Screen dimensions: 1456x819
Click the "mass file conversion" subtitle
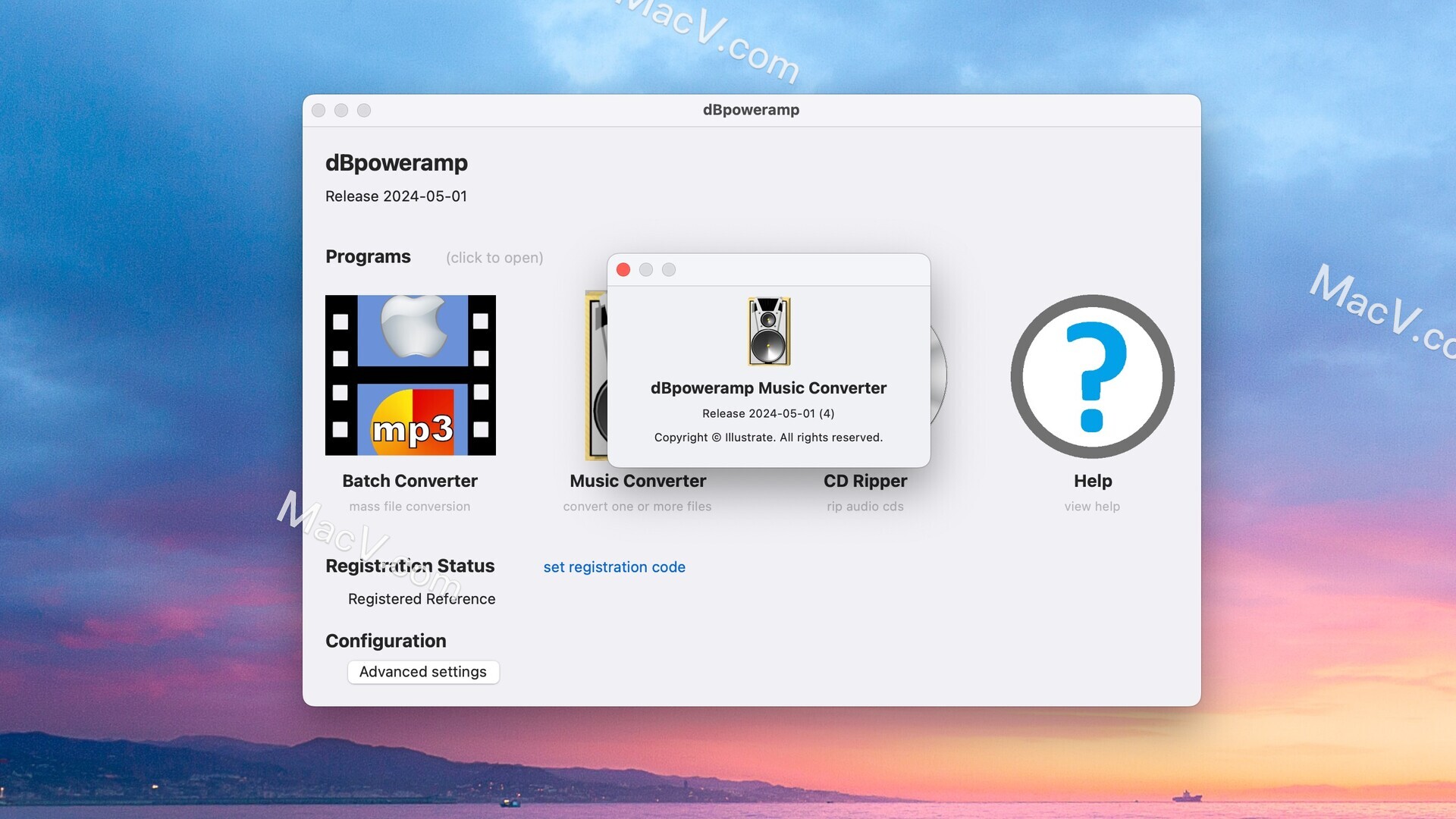point(409,507)
